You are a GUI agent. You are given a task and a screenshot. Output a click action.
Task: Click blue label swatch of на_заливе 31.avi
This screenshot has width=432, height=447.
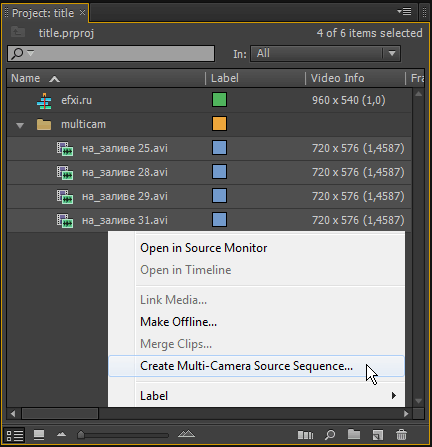tap(219, 220)
